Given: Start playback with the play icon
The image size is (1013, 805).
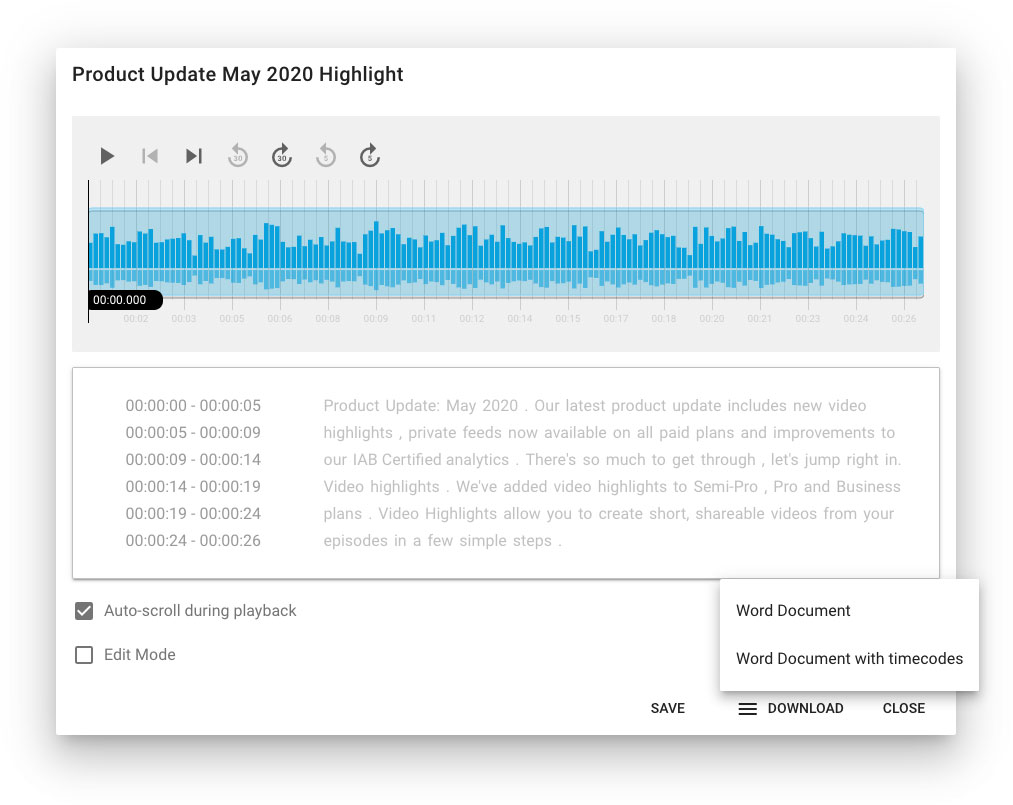Looking at the screenshot, I should coord(107,156).
